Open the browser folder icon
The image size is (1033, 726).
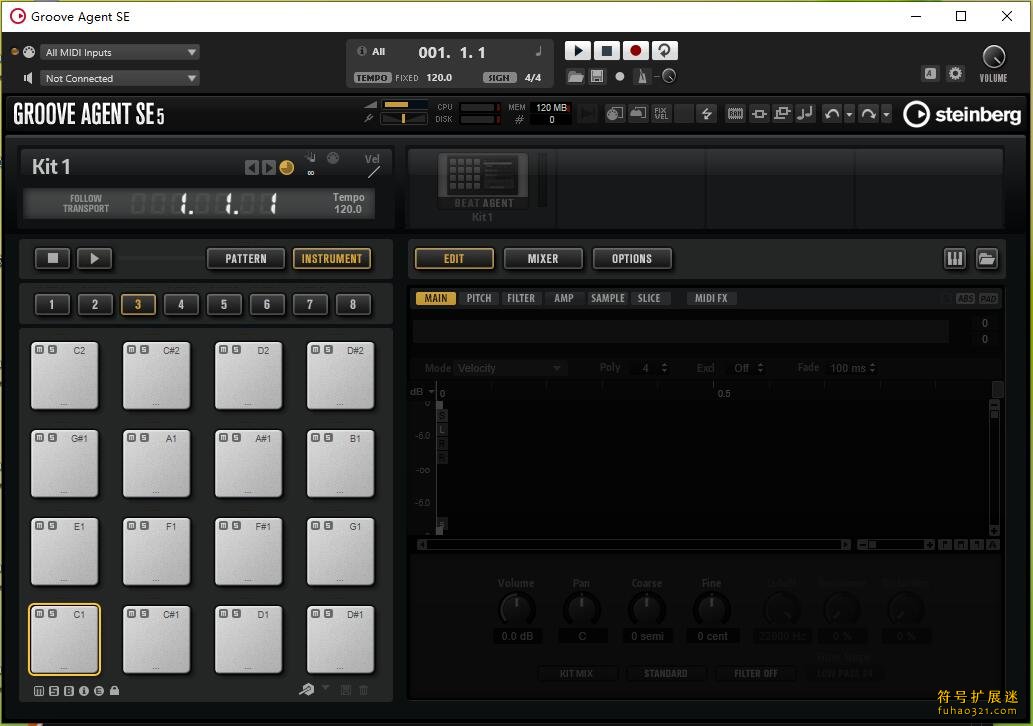(986, 259)
